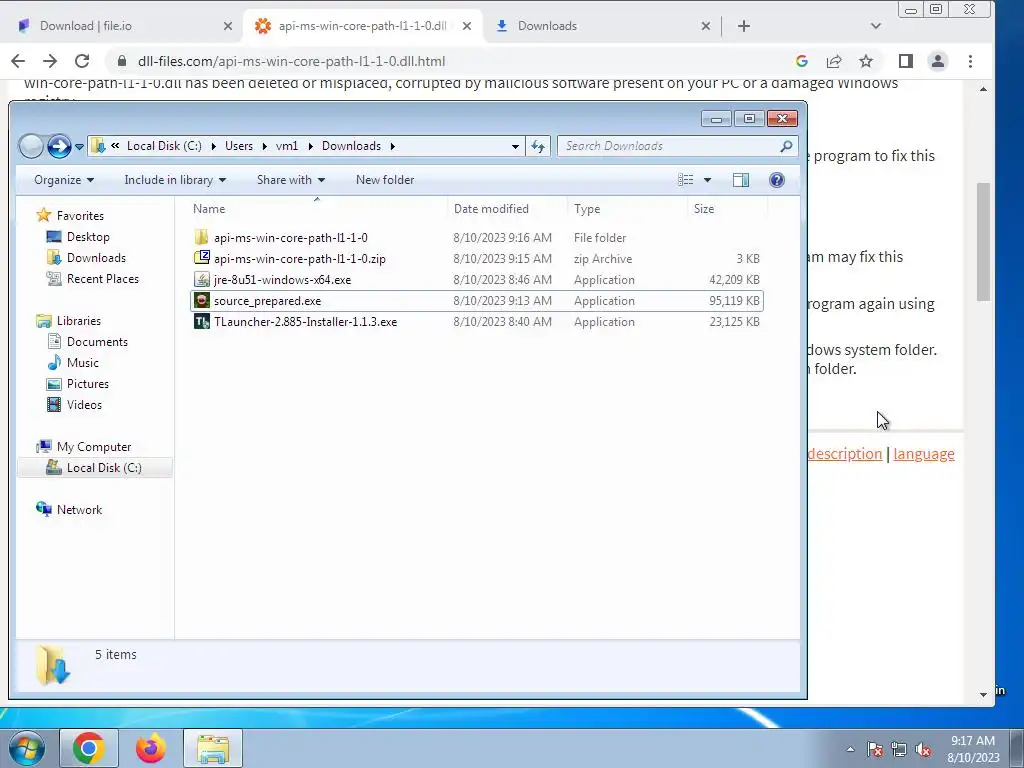Open the Share with menu
Screen dimensions: 1024x768
coord(291,180)
